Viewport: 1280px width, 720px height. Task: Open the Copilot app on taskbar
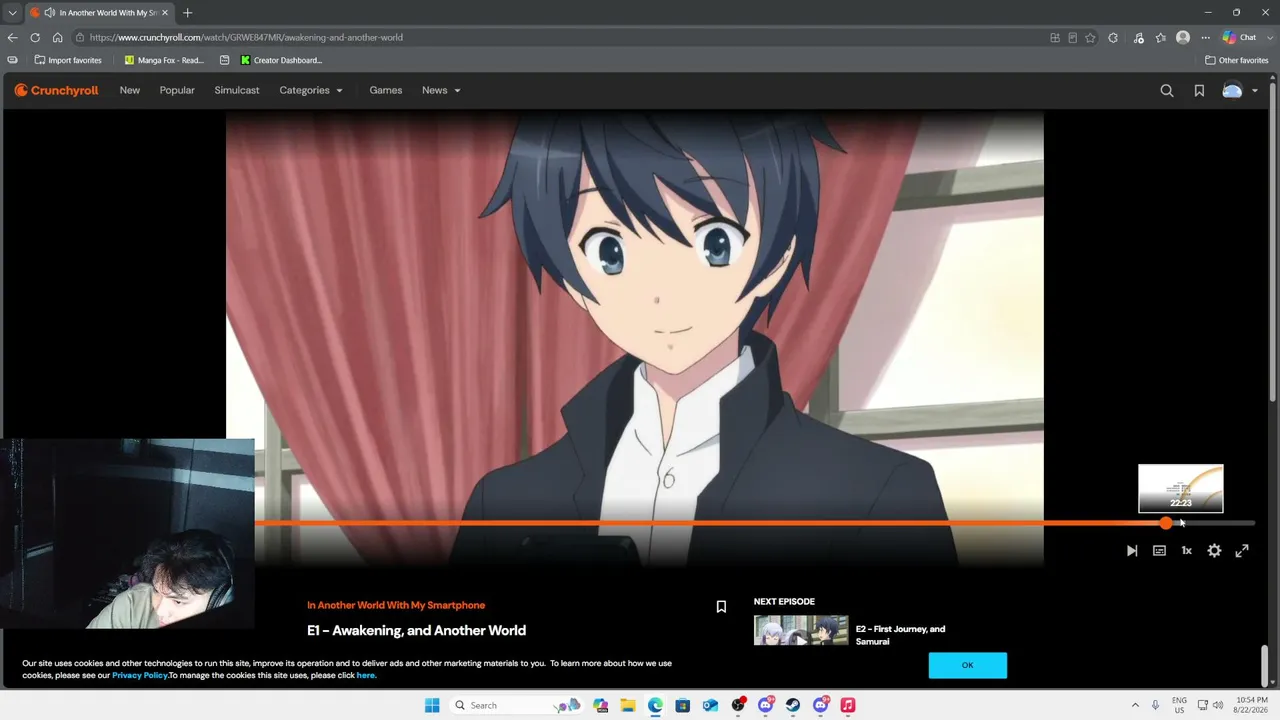click(600, 705)
